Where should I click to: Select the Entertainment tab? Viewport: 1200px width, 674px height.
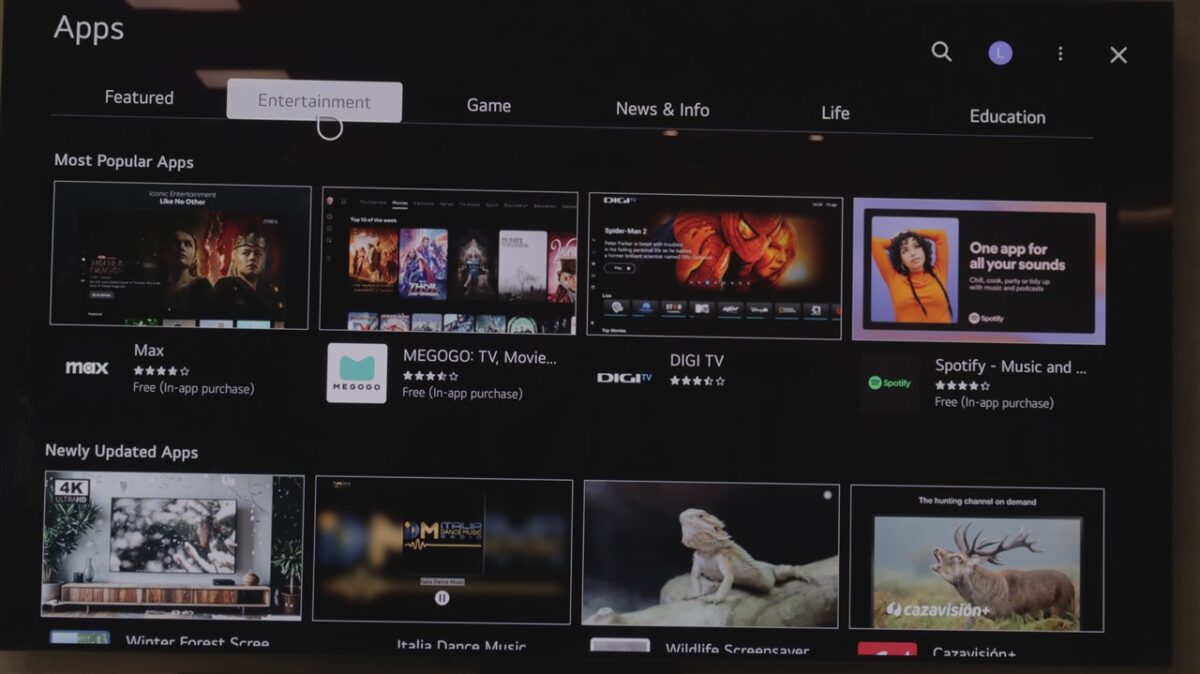click(x=314, y=101)
